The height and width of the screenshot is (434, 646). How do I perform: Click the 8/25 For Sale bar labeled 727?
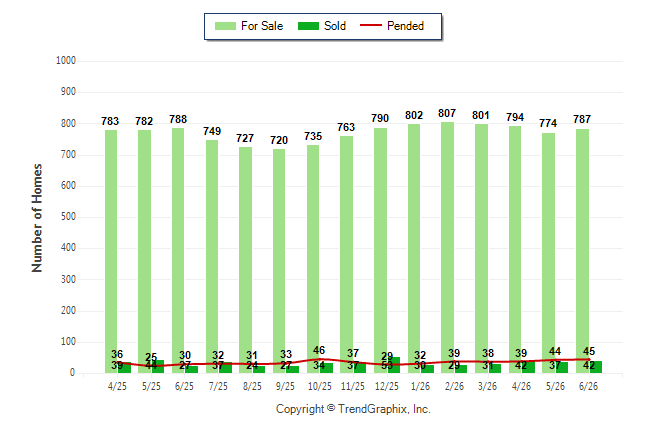246,260
